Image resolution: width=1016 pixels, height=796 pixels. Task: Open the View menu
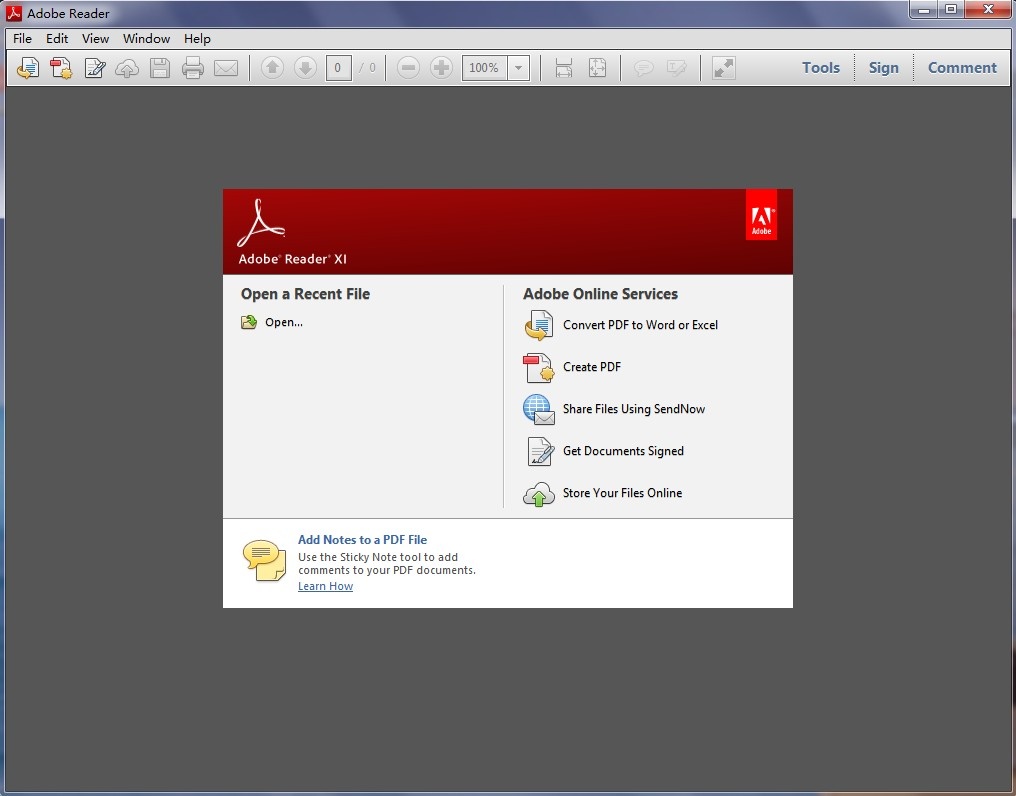click(x=95, y=38)
